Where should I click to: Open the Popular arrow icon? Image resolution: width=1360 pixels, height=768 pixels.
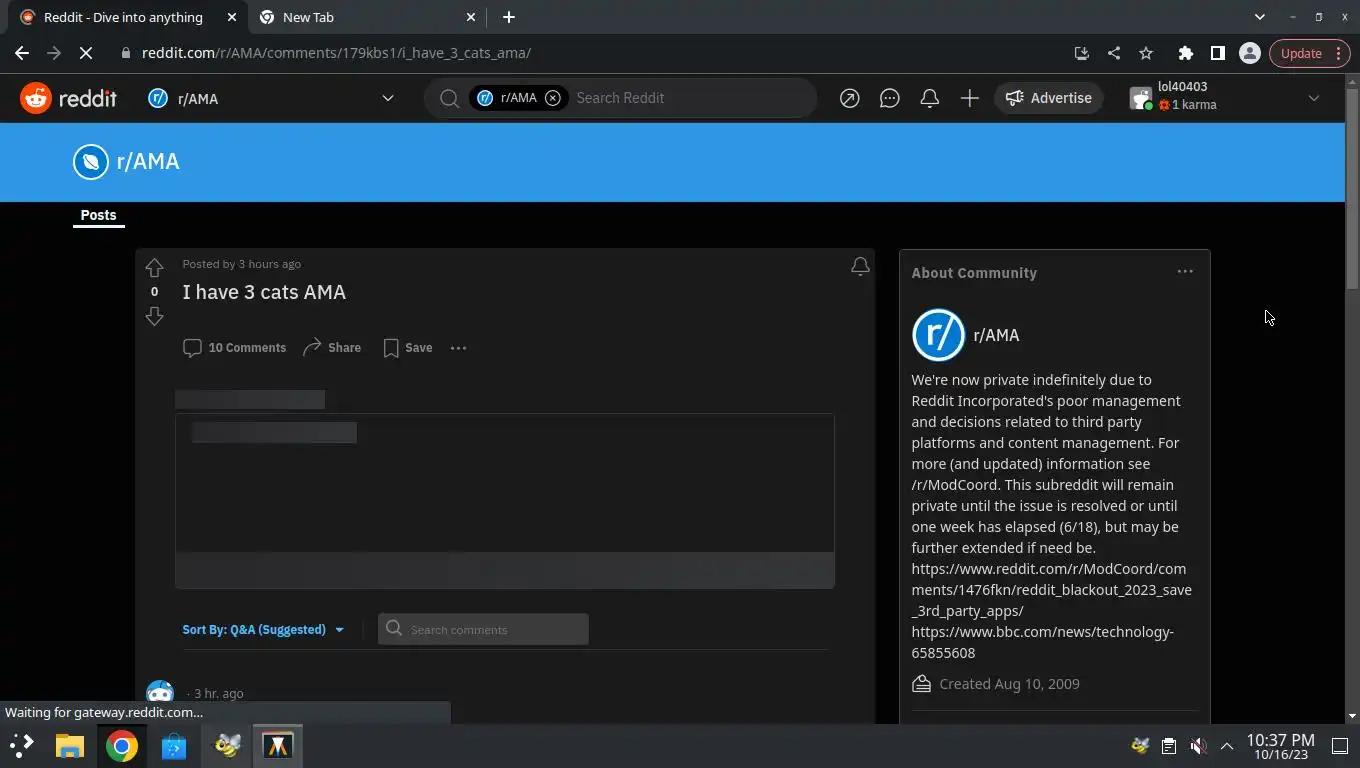(849, 98)
